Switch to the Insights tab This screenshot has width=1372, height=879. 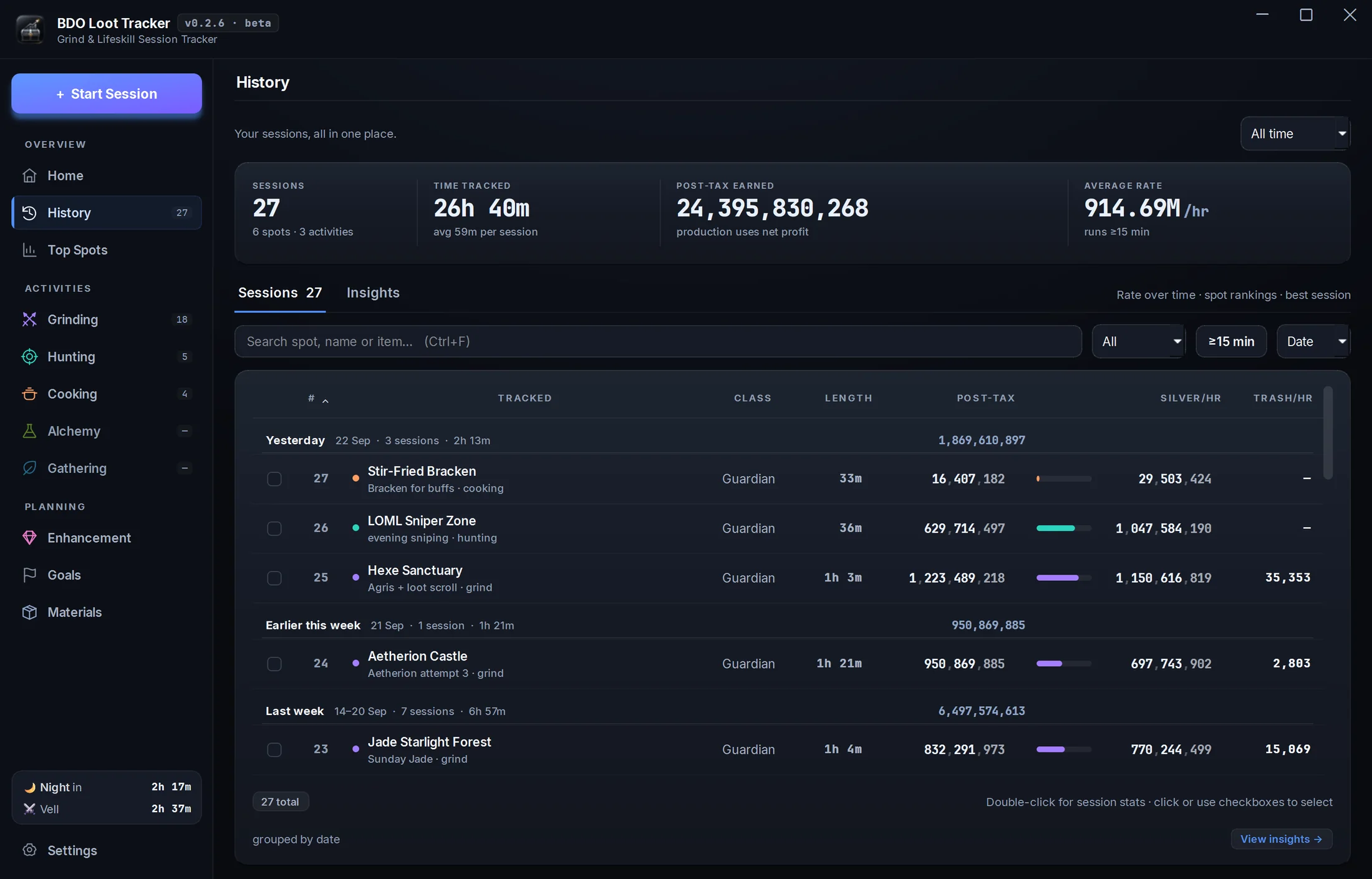[373, 293]
